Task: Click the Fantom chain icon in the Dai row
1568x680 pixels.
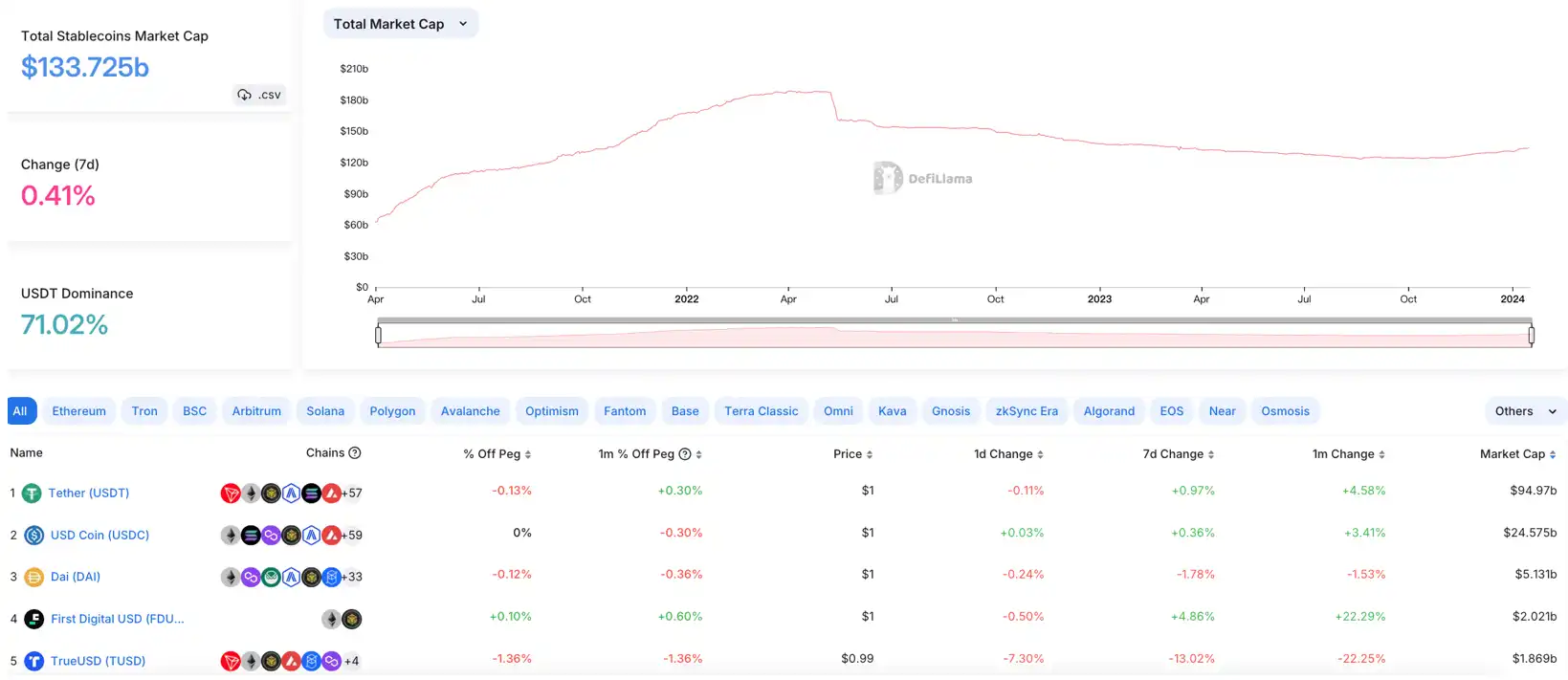Action: coord(331,577)
